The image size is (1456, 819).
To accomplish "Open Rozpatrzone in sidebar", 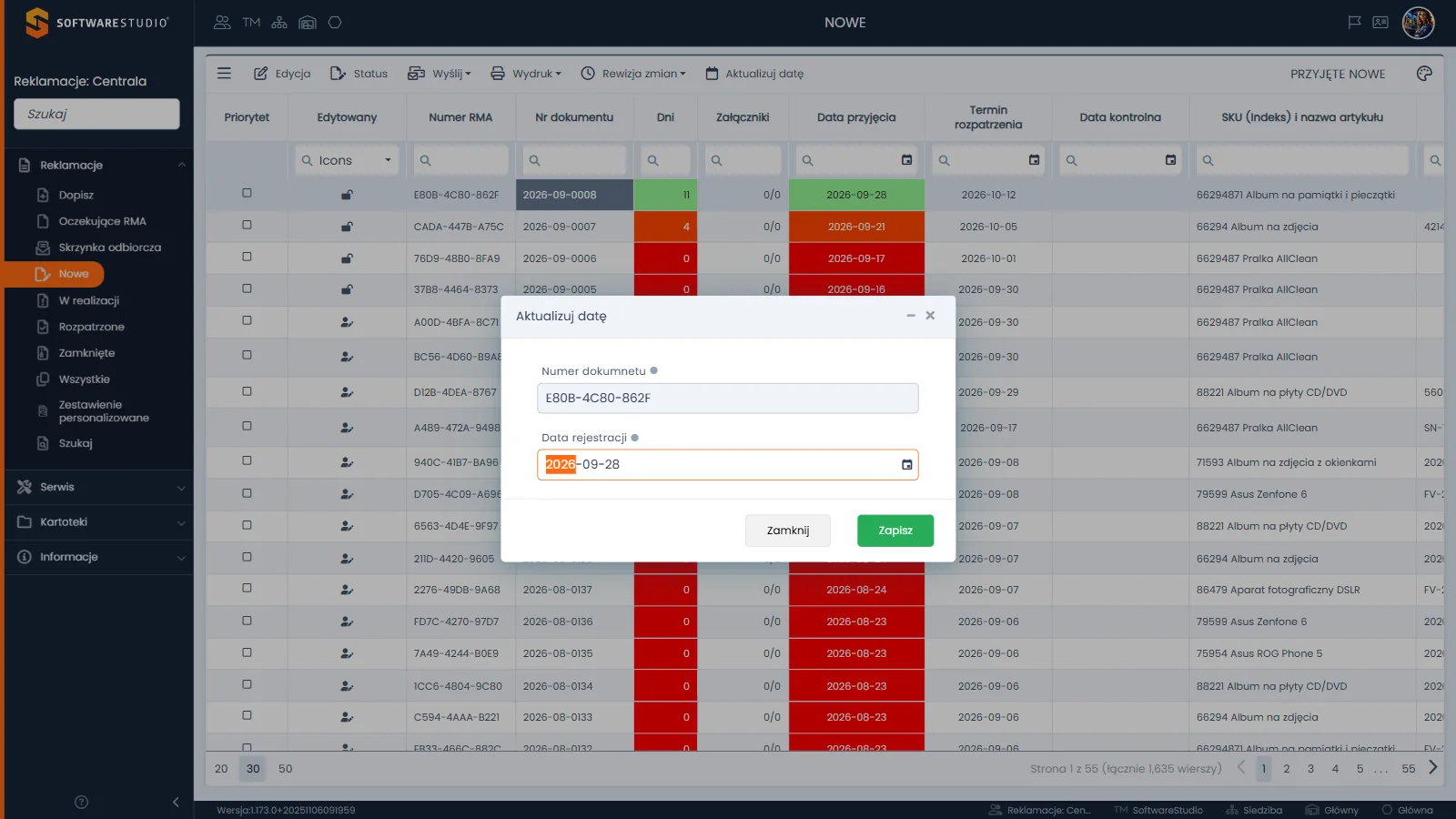I will point(91,328).
